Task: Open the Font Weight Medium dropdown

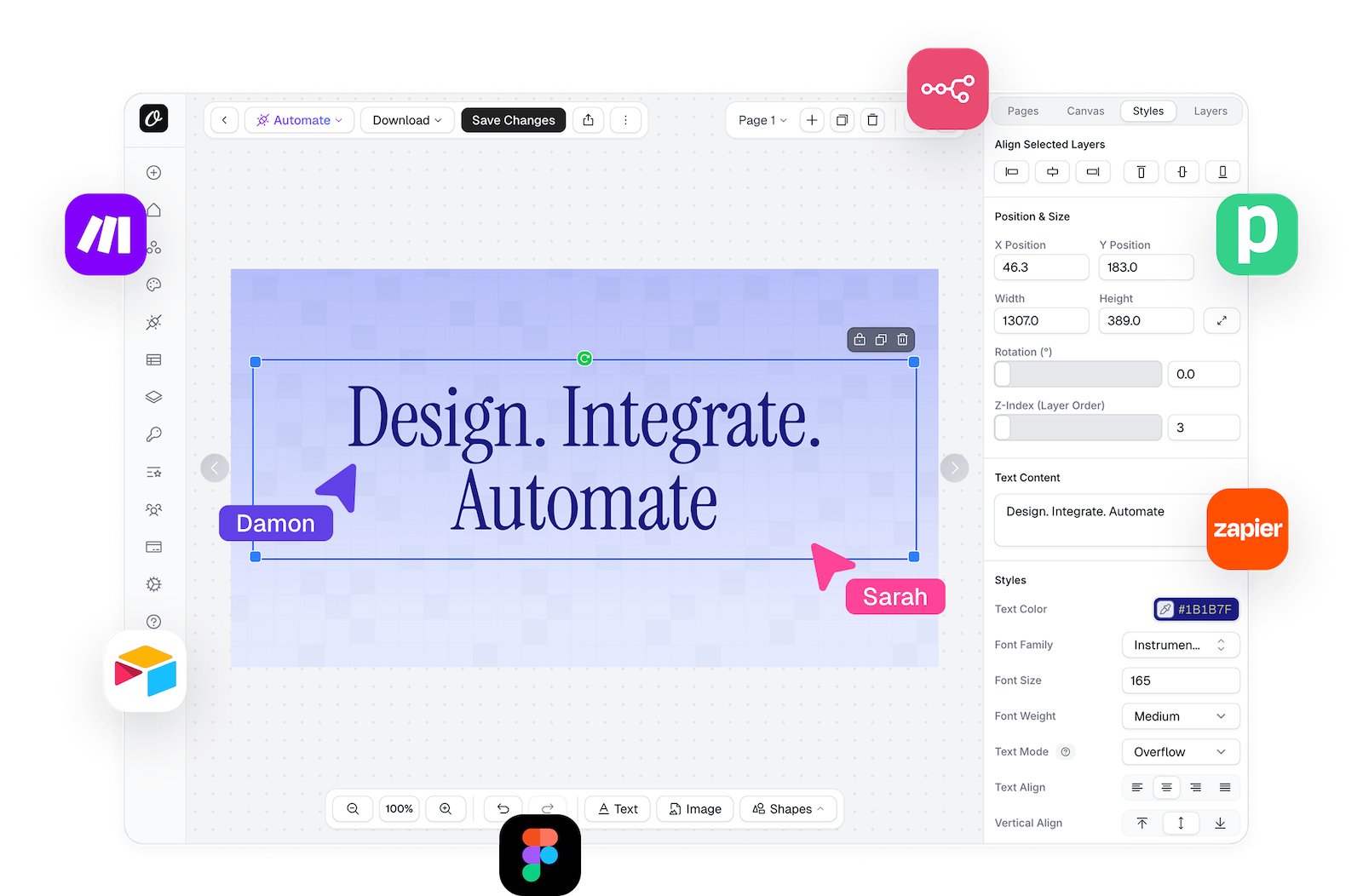Action: pyautogui.click(x=1180, y=716)
